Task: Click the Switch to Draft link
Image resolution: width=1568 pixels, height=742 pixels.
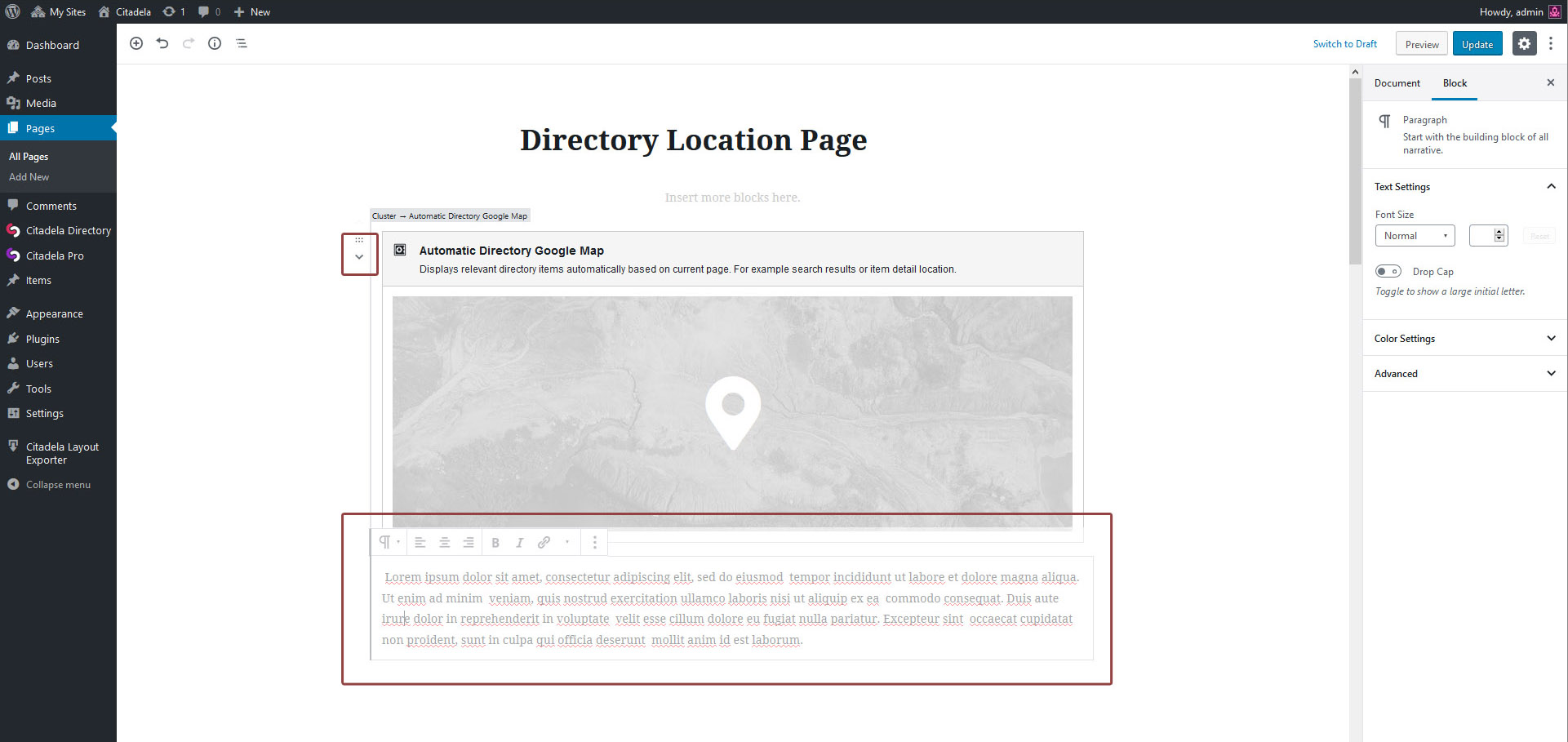Action: pos(1344,44)
